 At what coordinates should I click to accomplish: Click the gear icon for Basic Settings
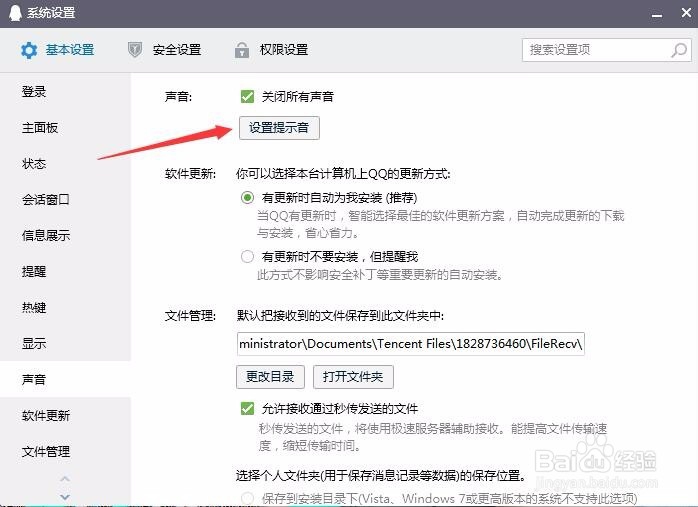click(x=29, y=50)
